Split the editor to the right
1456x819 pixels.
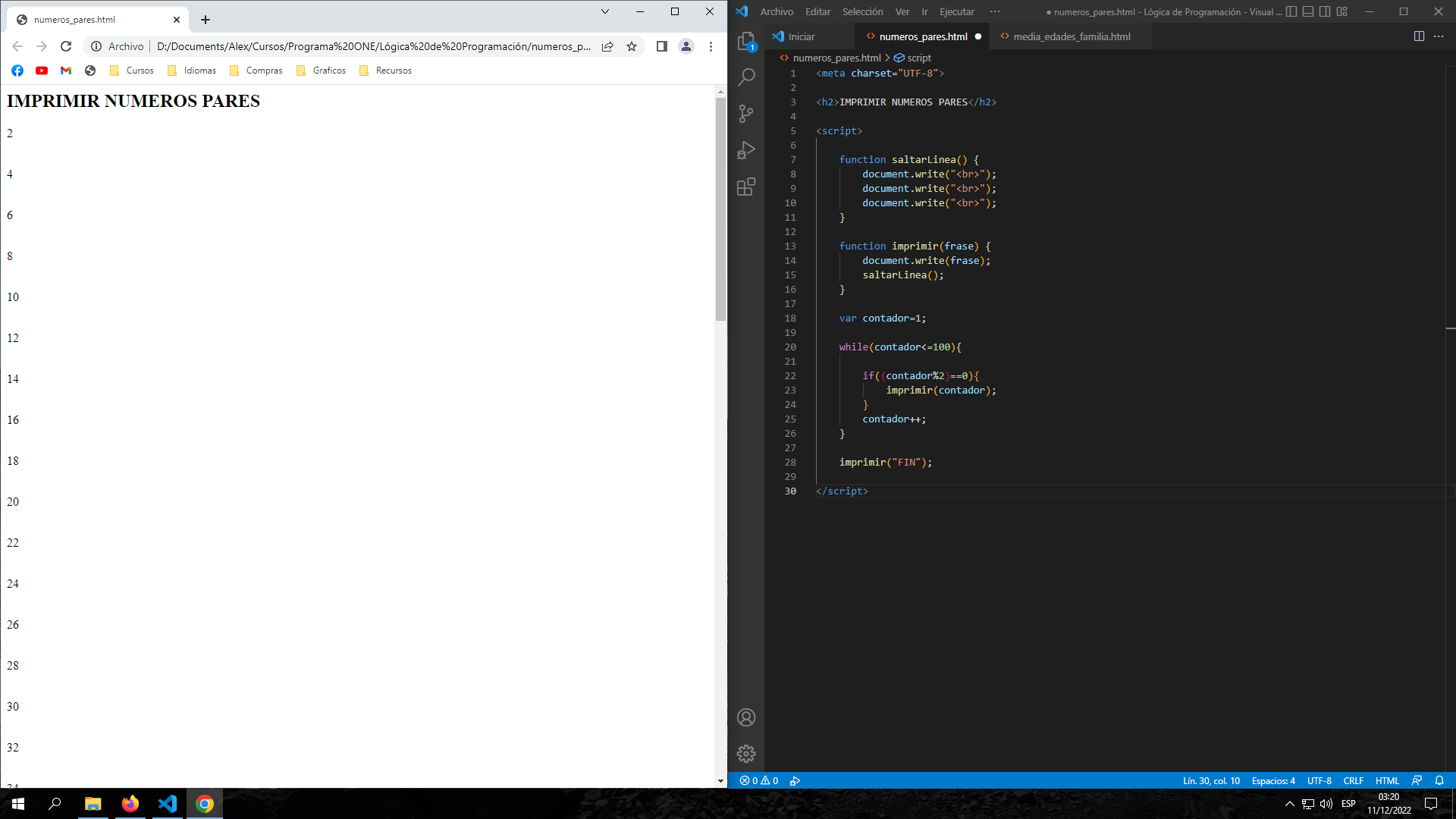[1419, 36]
